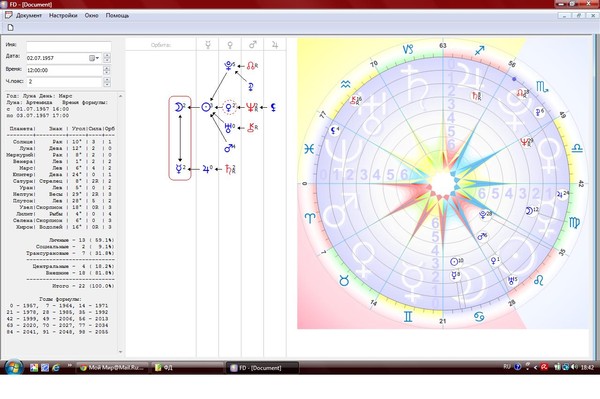Select the Mars orbit column header
The height and width of the screenshot is (399, 600).
coord(253,45)
